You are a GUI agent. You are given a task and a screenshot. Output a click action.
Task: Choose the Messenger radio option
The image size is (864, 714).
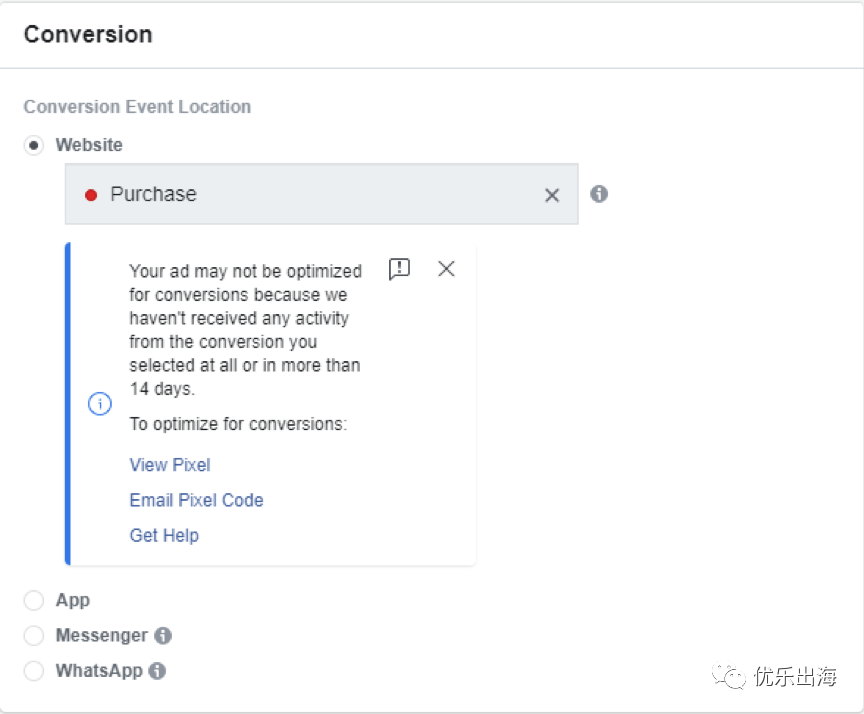[x=35, y=636]
